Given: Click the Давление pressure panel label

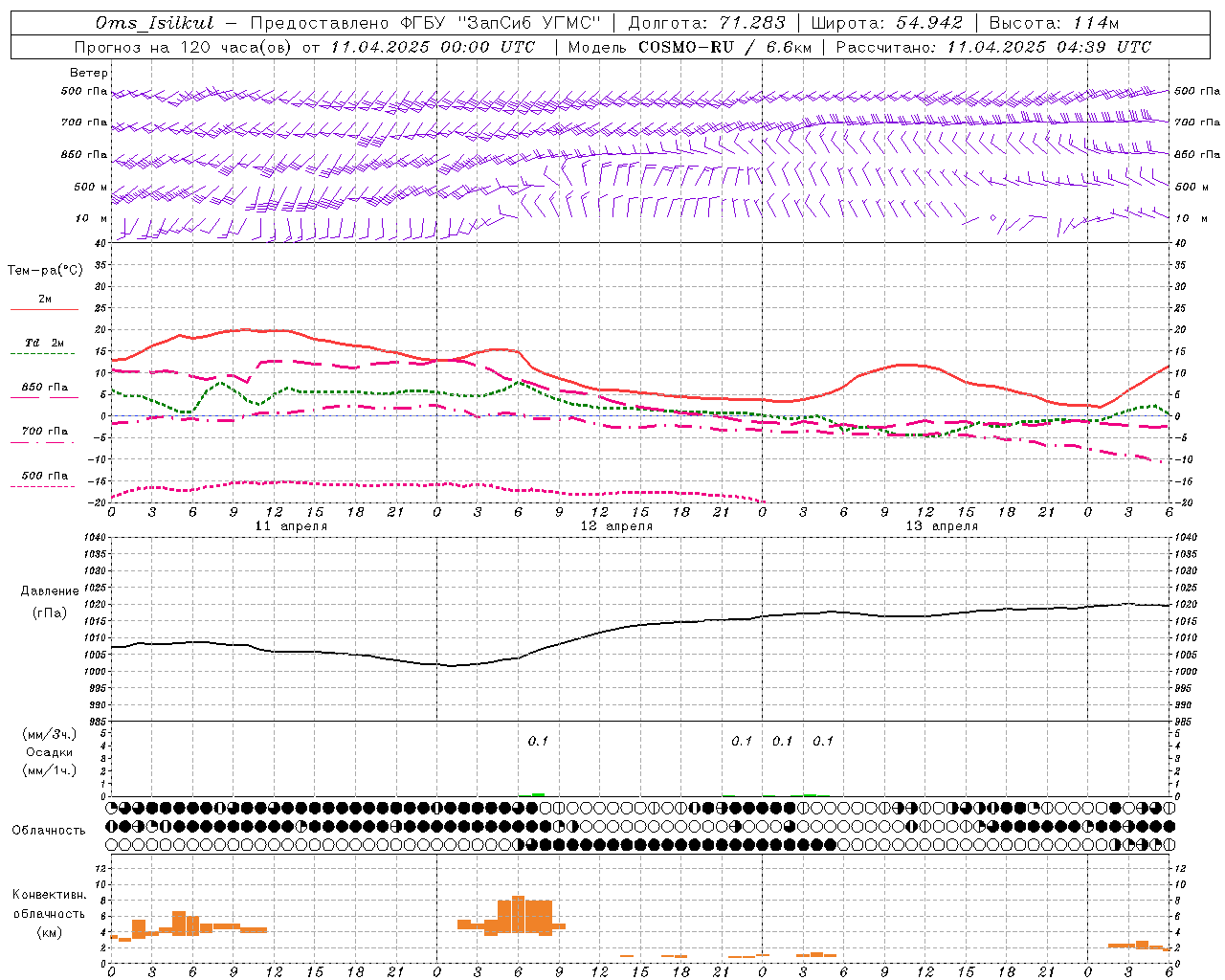Looking at the screenshot, I should tap(50, 591).
